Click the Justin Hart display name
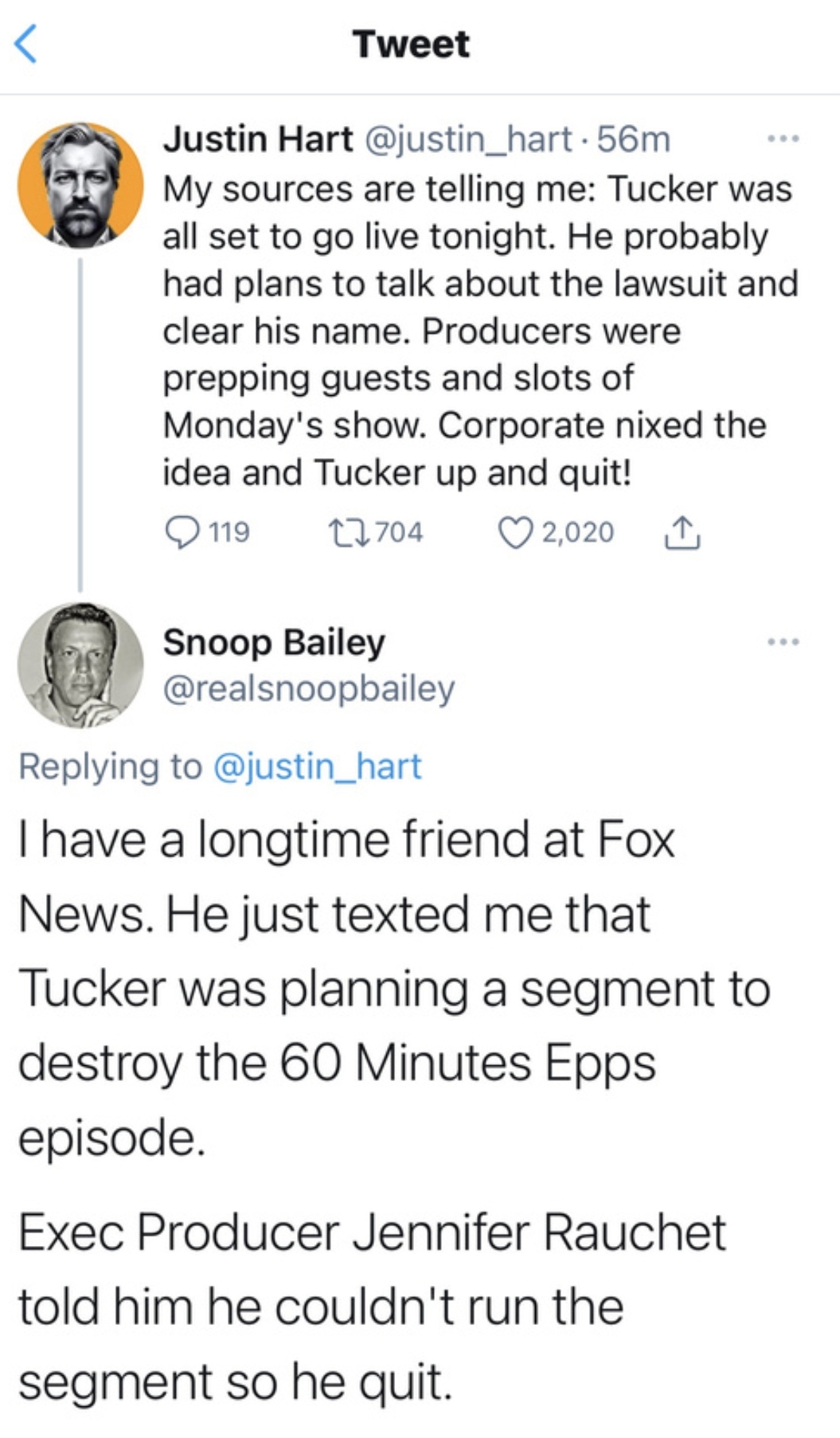The image size is (840, 1438). pos(257,139)
